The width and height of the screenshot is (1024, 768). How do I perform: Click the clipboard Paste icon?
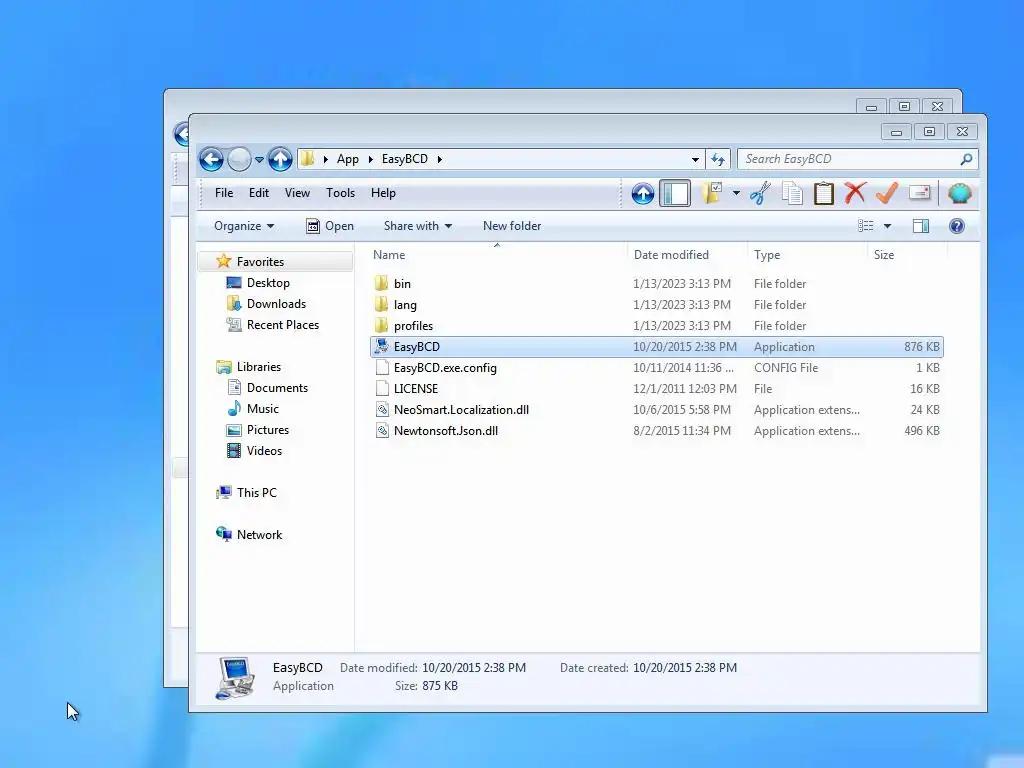[x=824, y=193]
